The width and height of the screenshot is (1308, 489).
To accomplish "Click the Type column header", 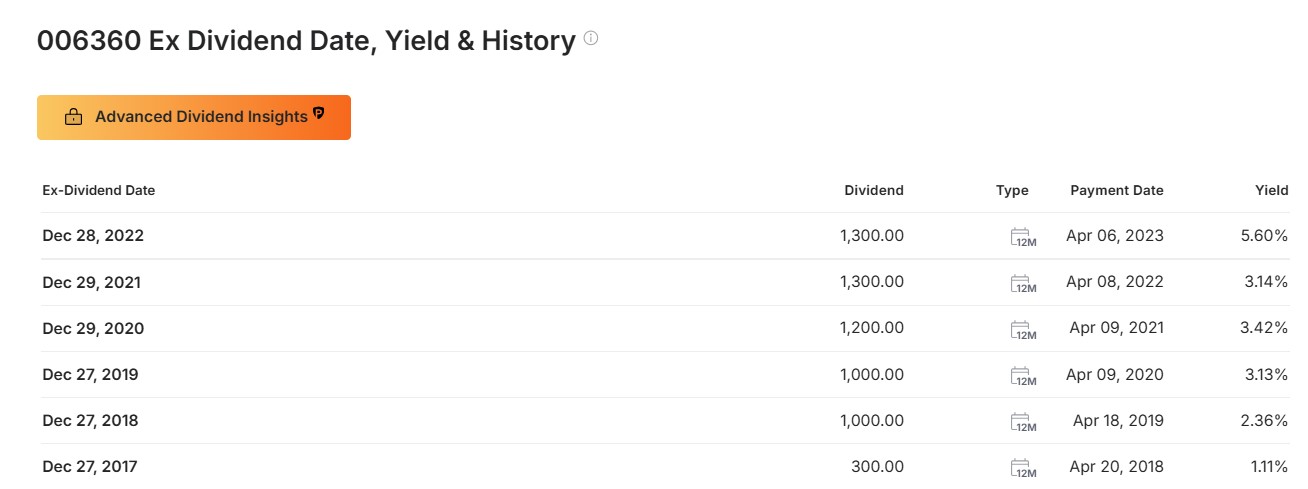I will [x=1012, y=190].
